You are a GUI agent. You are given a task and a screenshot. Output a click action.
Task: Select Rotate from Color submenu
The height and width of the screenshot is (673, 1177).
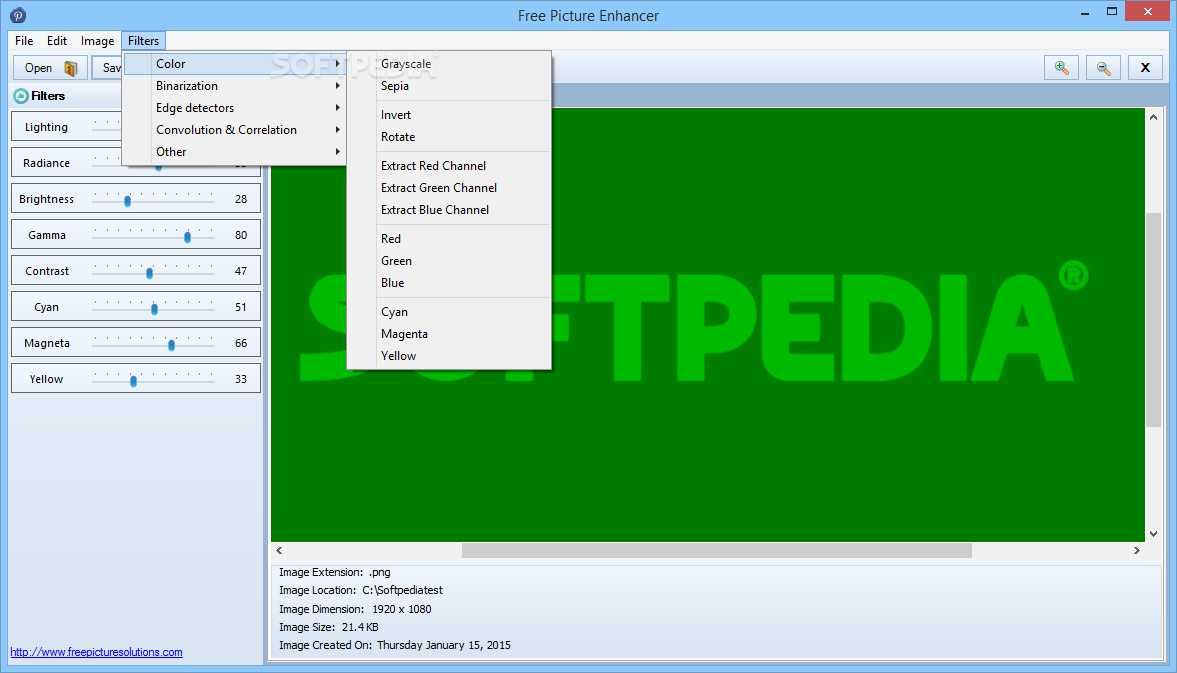449,137
